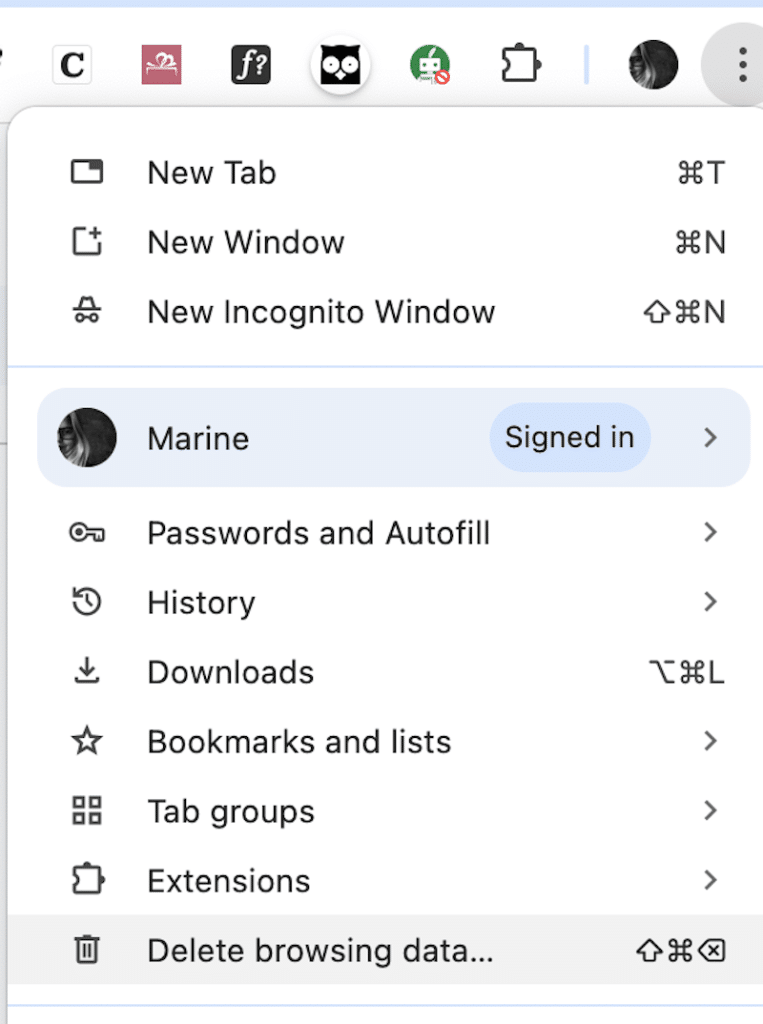Expand the Marine profile submenu chevron
Image resolution: width=763 pixels, height=1024 pixels.
click(x=711, y=438)
